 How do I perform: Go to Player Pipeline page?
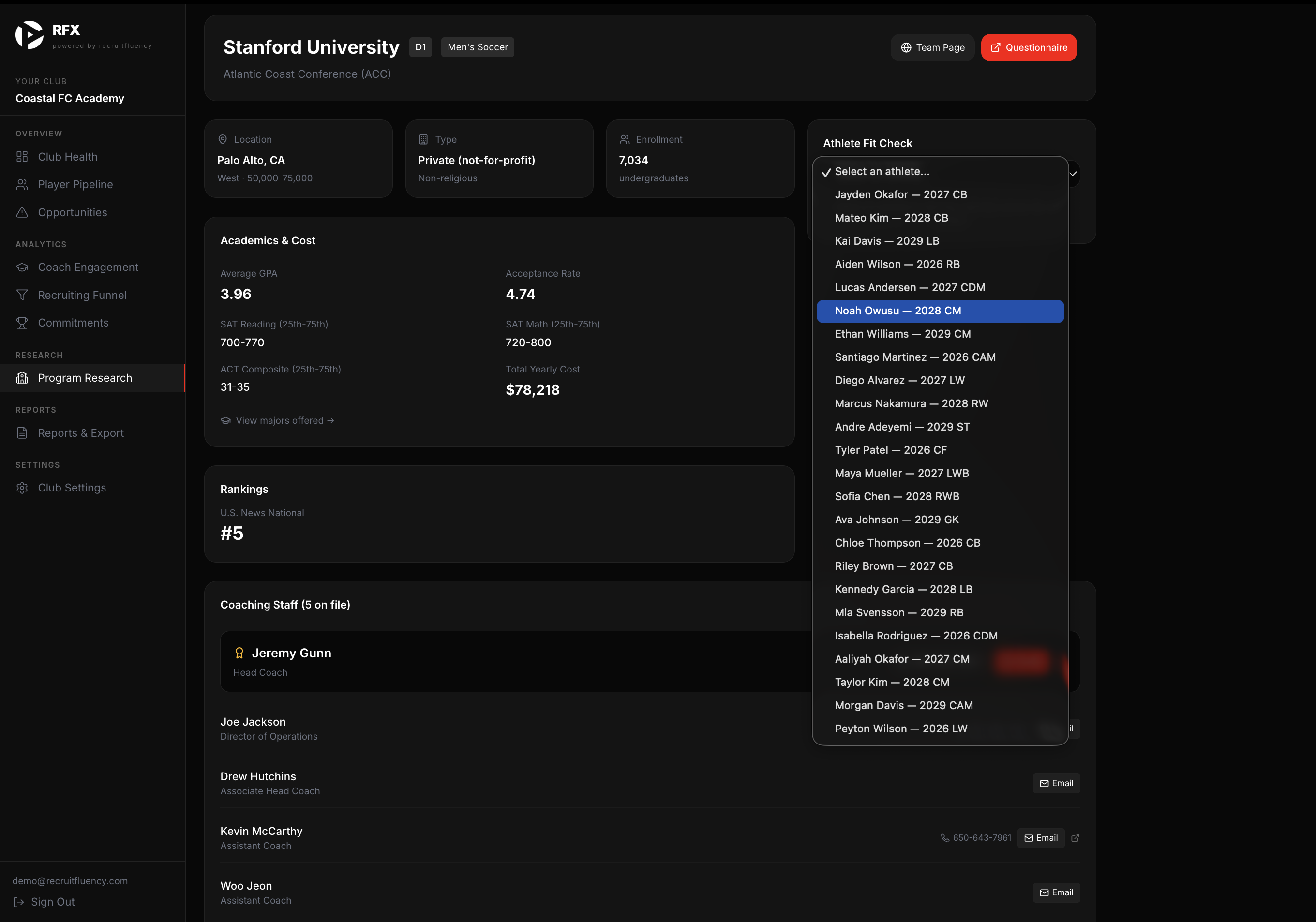click(x=92, y=184)
